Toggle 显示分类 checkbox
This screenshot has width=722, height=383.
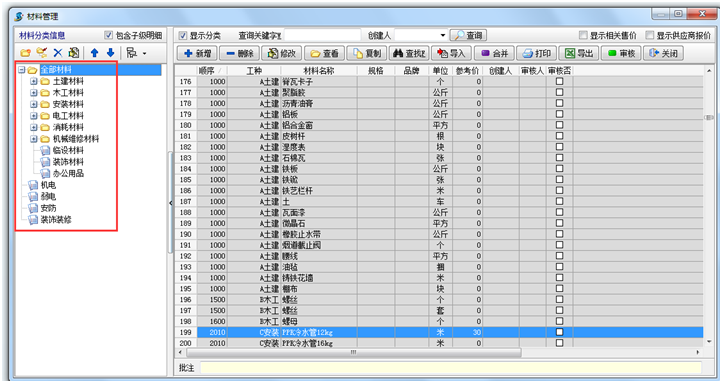pos(183,35)
